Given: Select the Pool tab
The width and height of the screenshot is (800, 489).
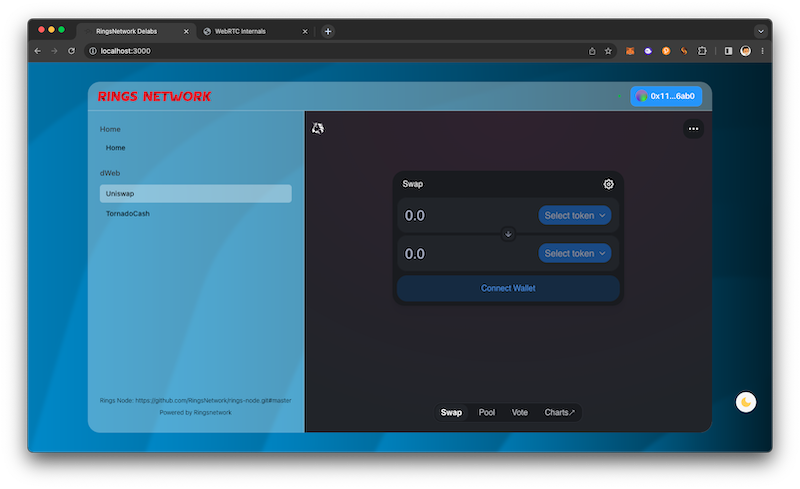Looking at the screenshot, I should [486, 412].
